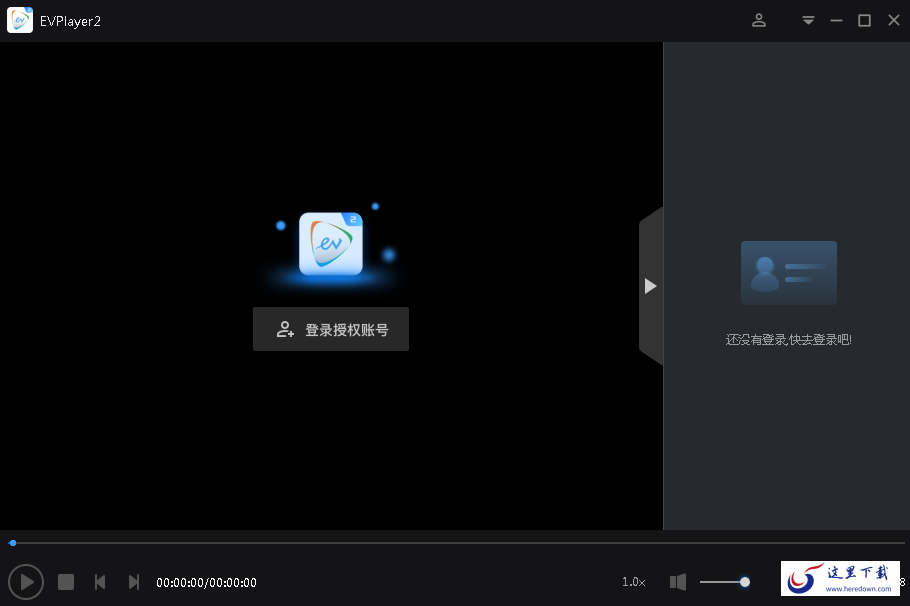Collapse the right side panel arrow
The height and width of the screenshot is (606, 910).
coord(651,286)
